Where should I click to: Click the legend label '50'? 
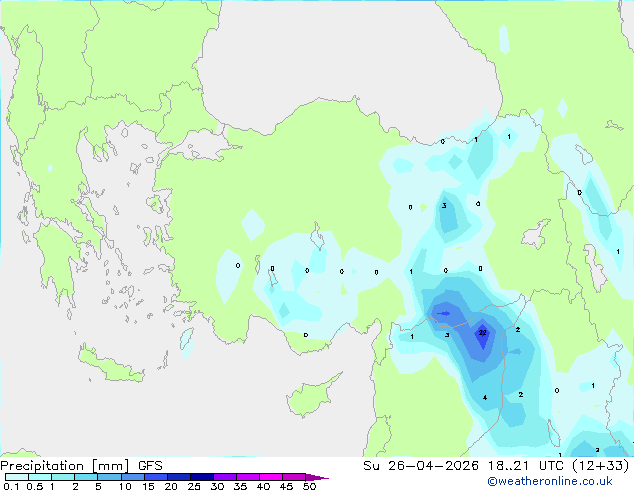pyautogui.click(x=309, y=486)
